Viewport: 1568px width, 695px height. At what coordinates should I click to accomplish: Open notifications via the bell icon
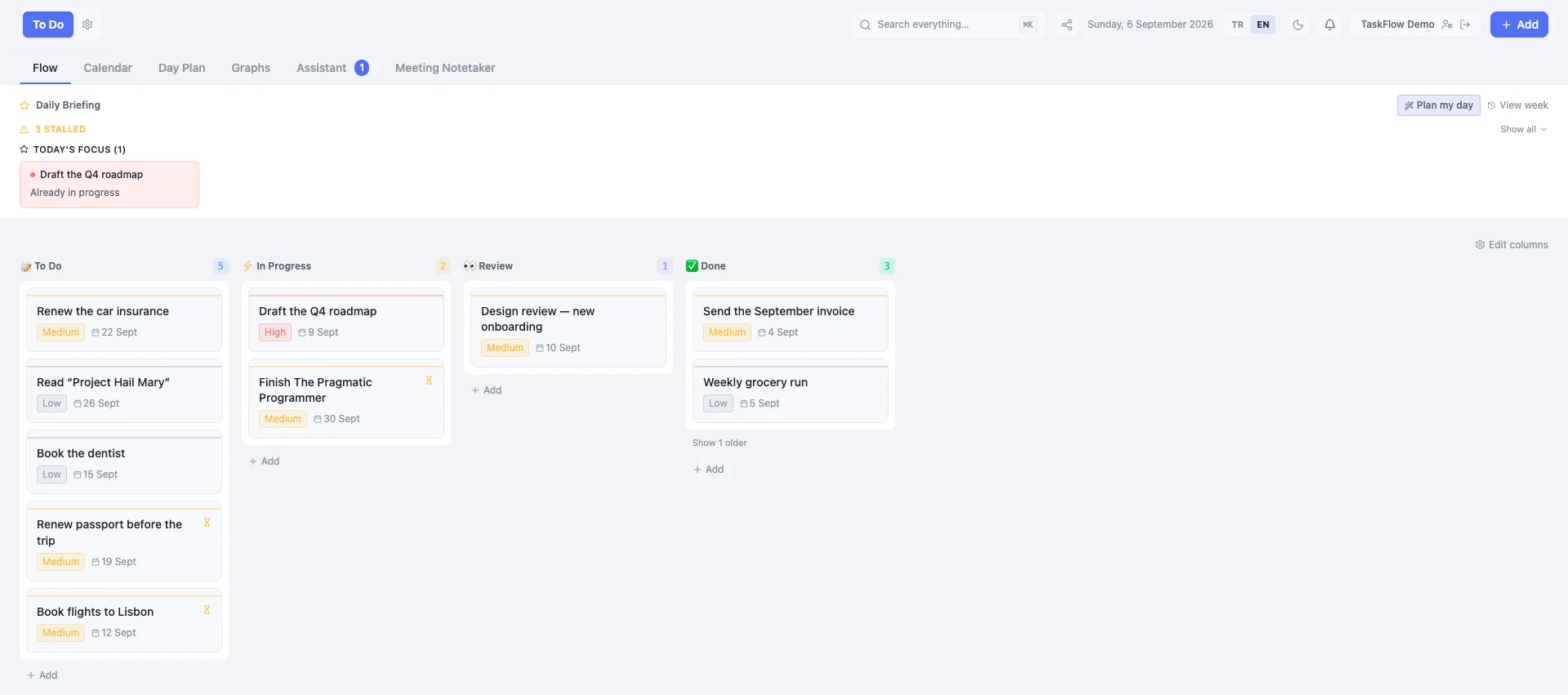click(x=1330, y=25)
